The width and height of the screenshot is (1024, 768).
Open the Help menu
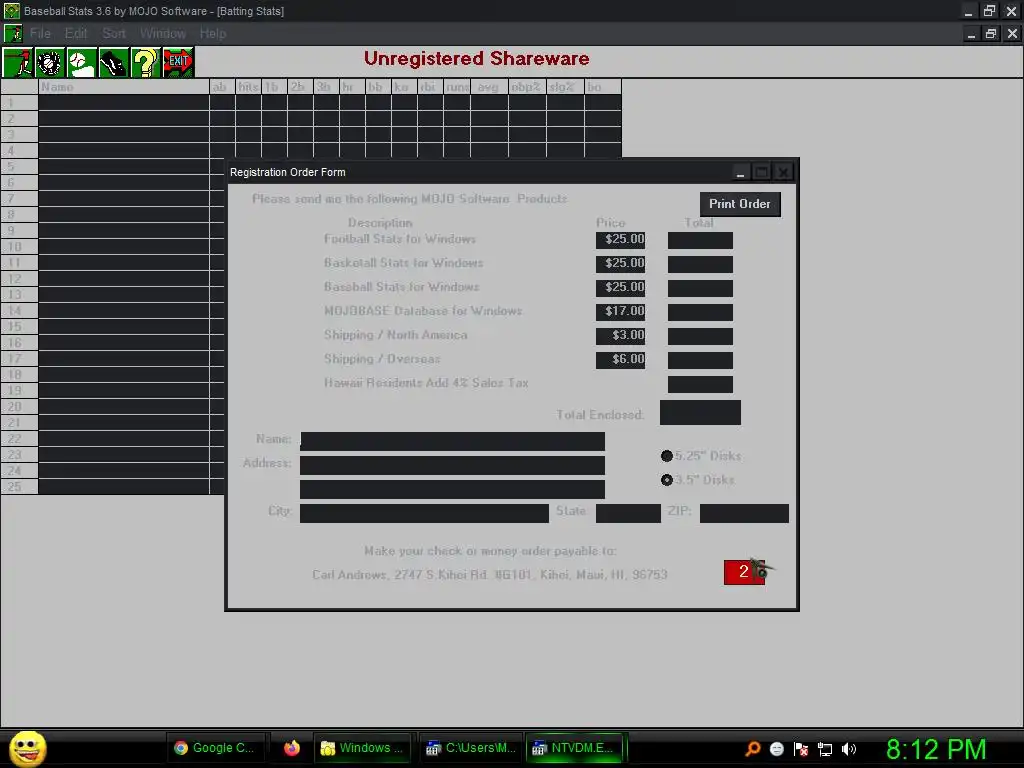(x=213, y=33)
